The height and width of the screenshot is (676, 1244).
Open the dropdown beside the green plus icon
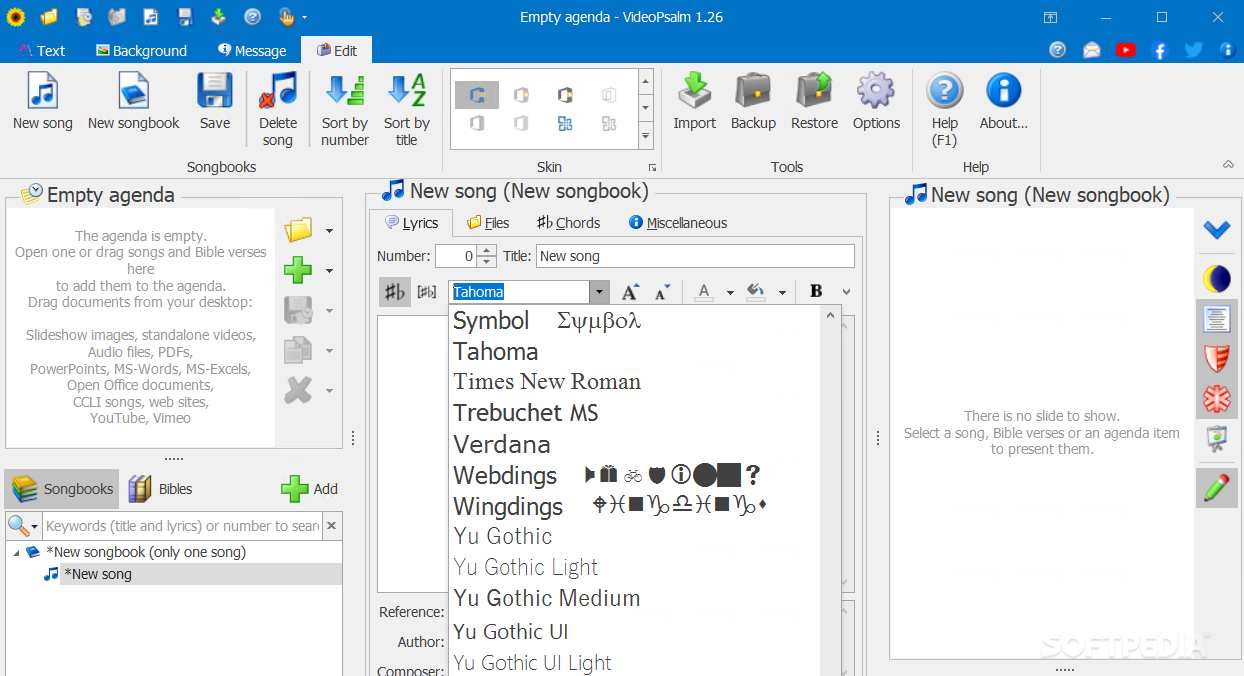pyautogui.click(x=329, y=271)
